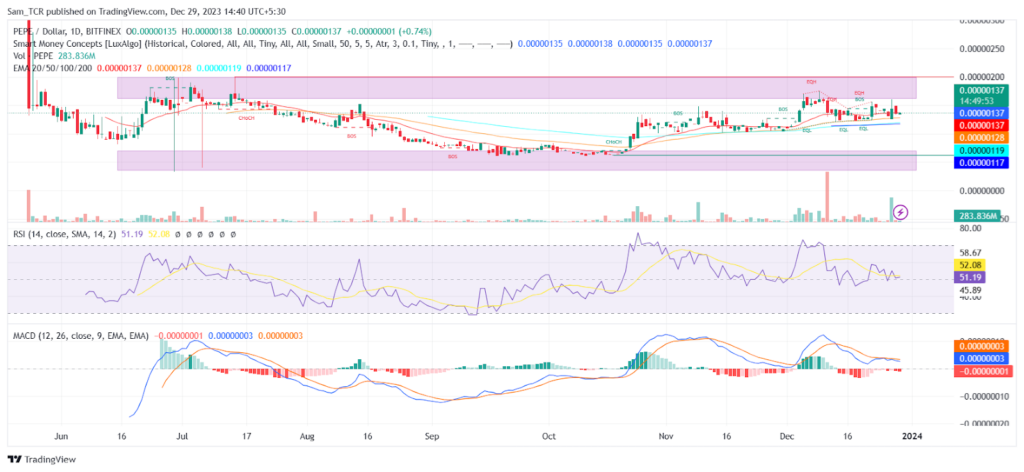Screen dimensions: 1024x472
Task: Click the yellow 52.08 RSI axis tag
Action: click(x=972, y=265)
